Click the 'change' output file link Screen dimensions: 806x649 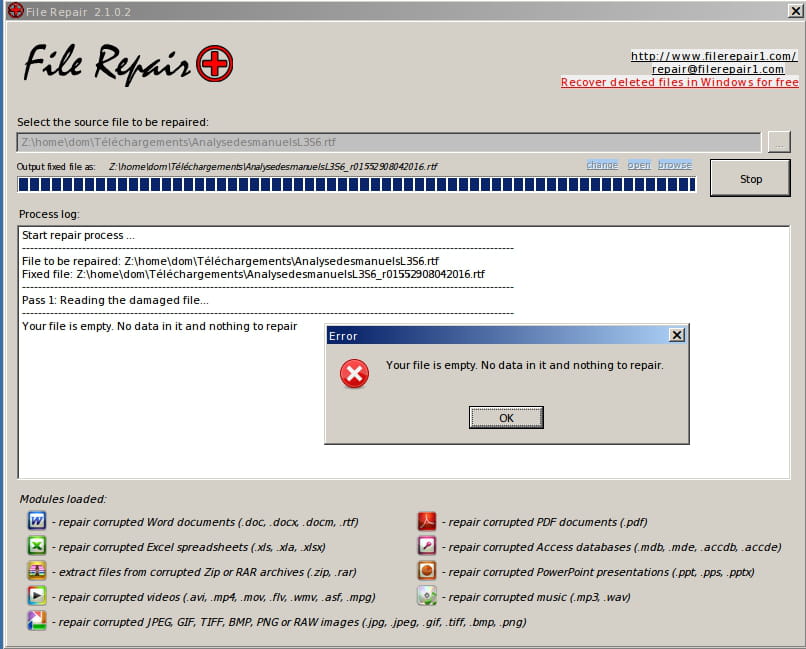click(601, 165)
